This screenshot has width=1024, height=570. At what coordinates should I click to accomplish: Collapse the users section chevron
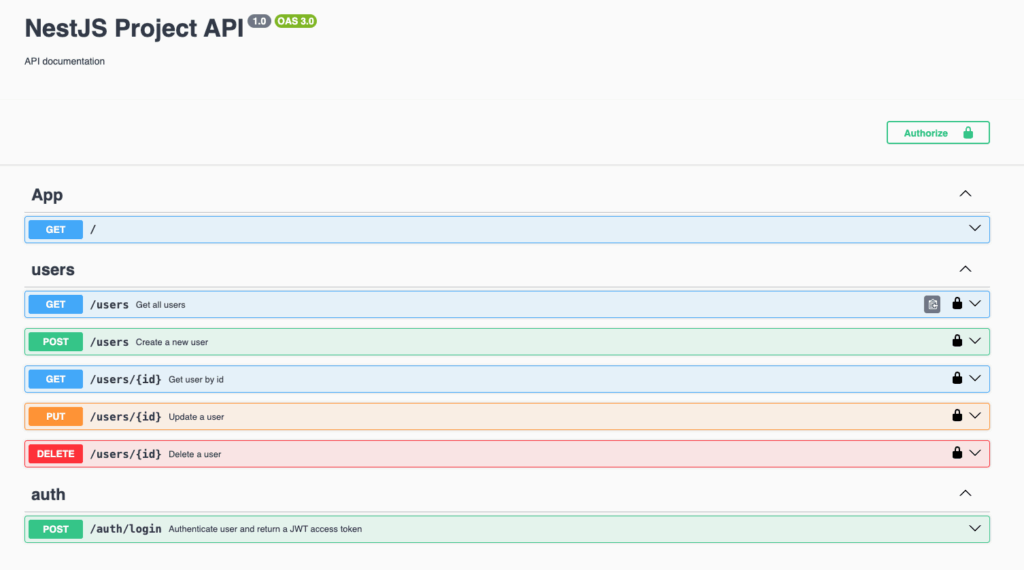(x=965, y=269)
